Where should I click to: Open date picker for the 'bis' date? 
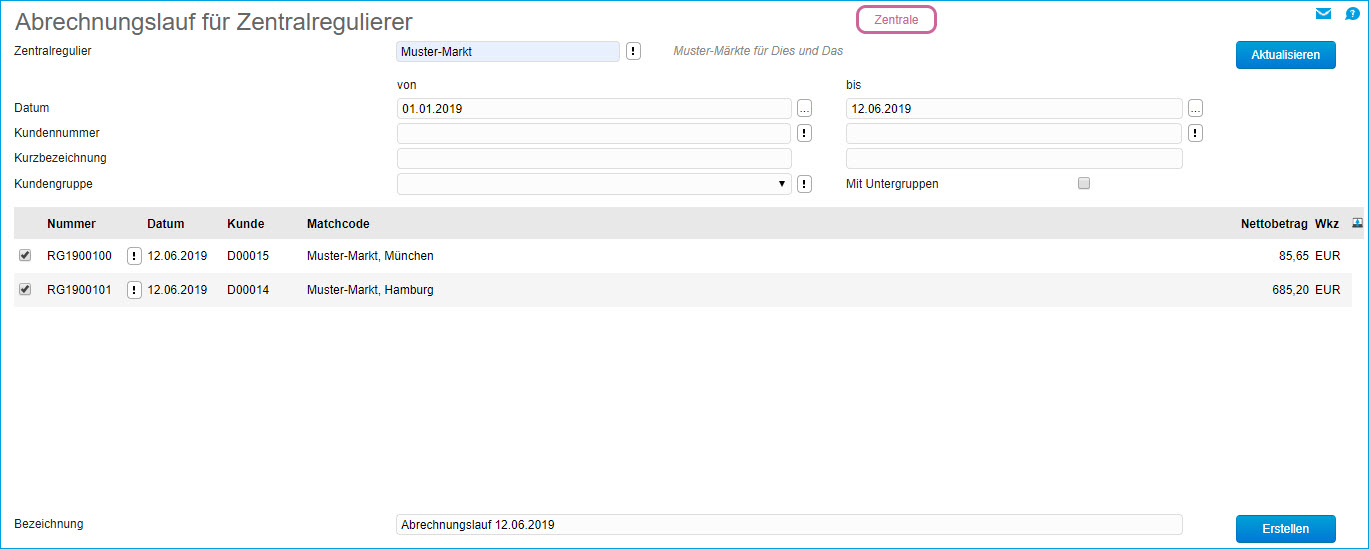coord(1195,109)
